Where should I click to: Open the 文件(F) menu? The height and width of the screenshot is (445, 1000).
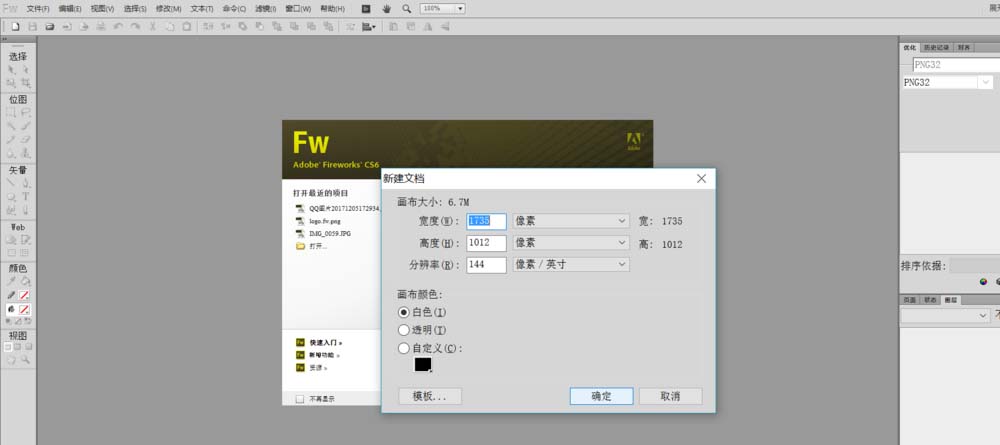pos(38,9)
